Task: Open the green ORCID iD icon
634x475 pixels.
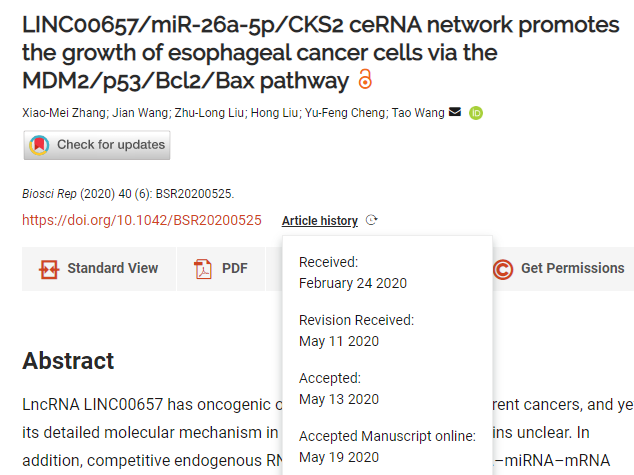Action: [476, 113]
